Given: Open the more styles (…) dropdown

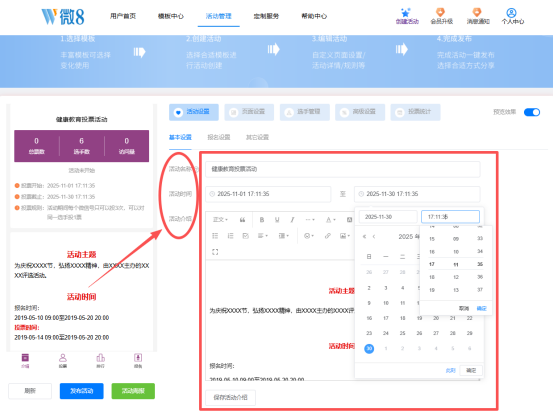Looking at the screenshot, I should 310,220.
